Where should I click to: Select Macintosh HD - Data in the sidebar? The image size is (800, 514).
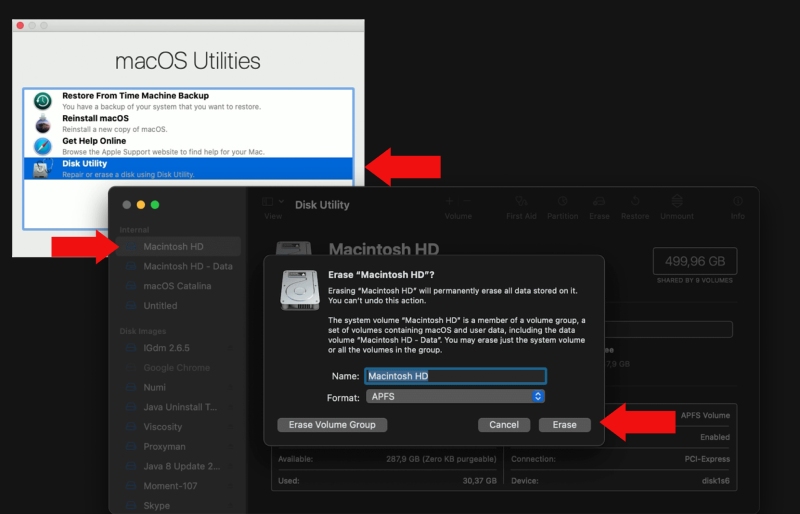coord(179,266)
